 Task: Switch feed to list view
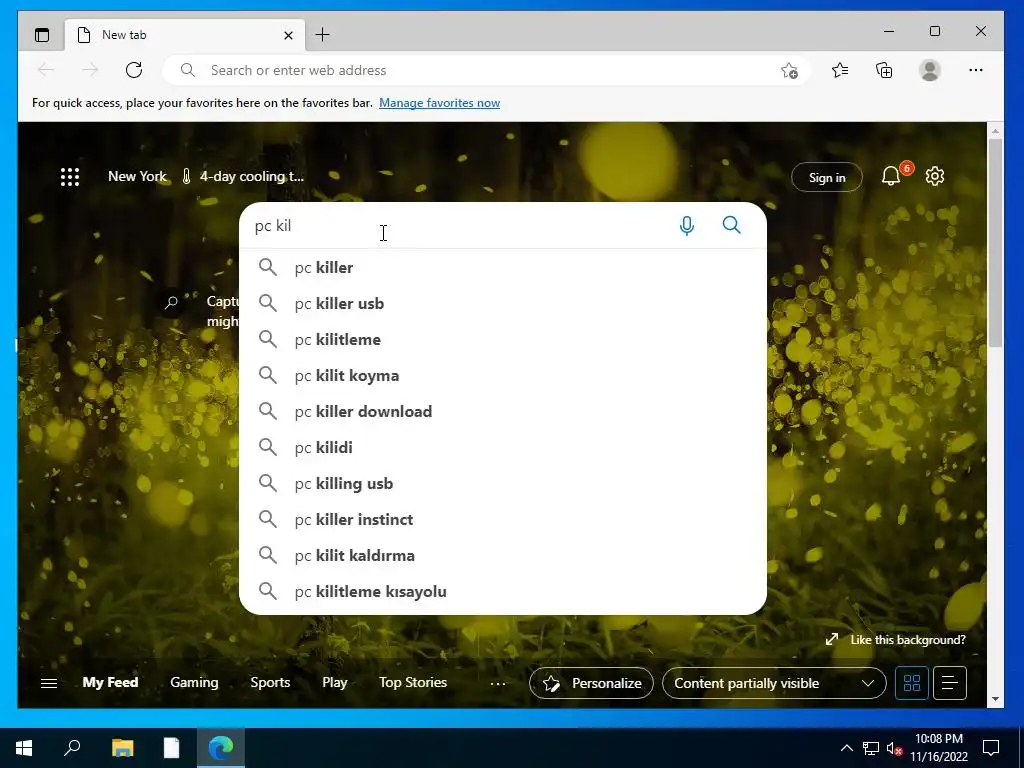pyautogui.click(x=950, y=683)
